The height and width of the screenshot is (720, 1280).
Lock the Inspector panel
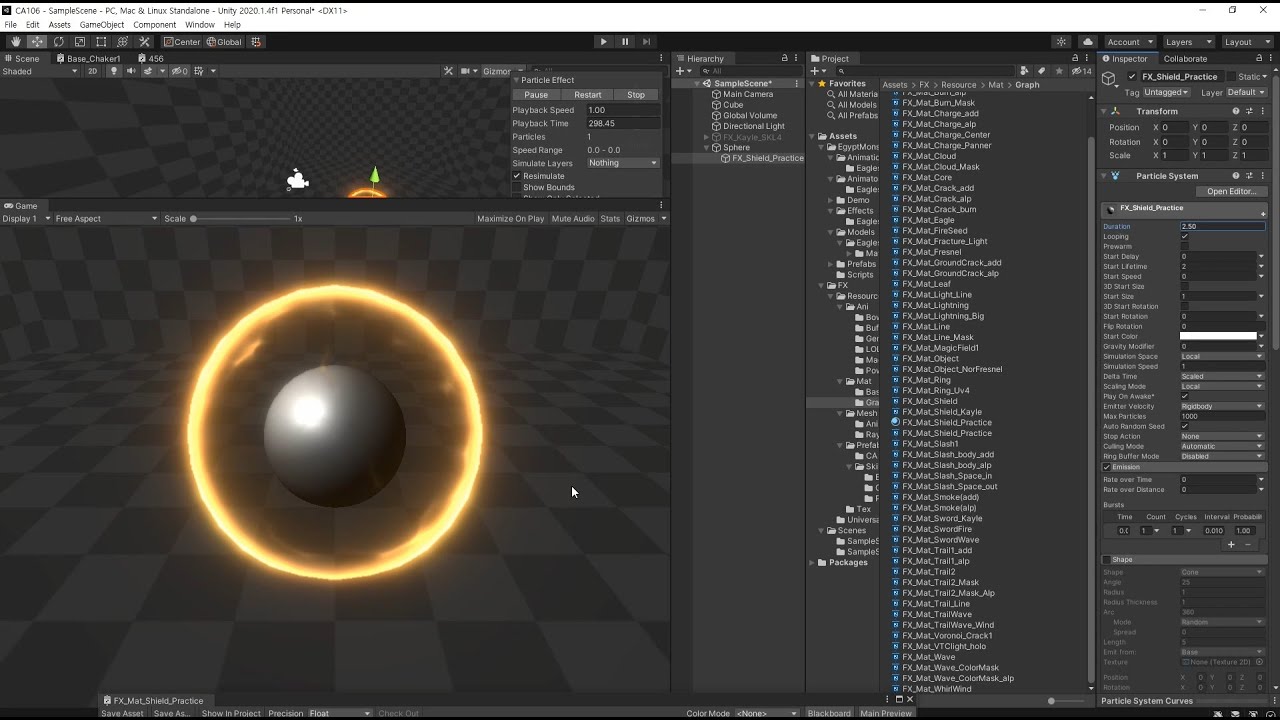tap(1257, 59)
